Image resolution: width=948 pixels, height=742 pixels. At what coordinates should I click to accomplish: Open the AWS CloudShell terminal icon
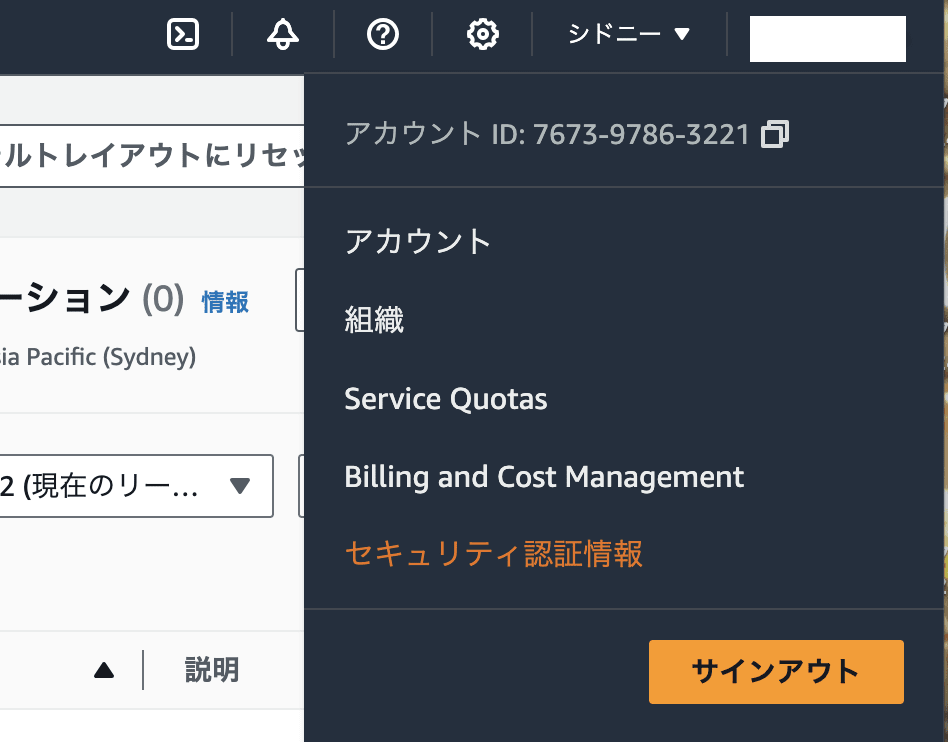[x=182, y=34]
